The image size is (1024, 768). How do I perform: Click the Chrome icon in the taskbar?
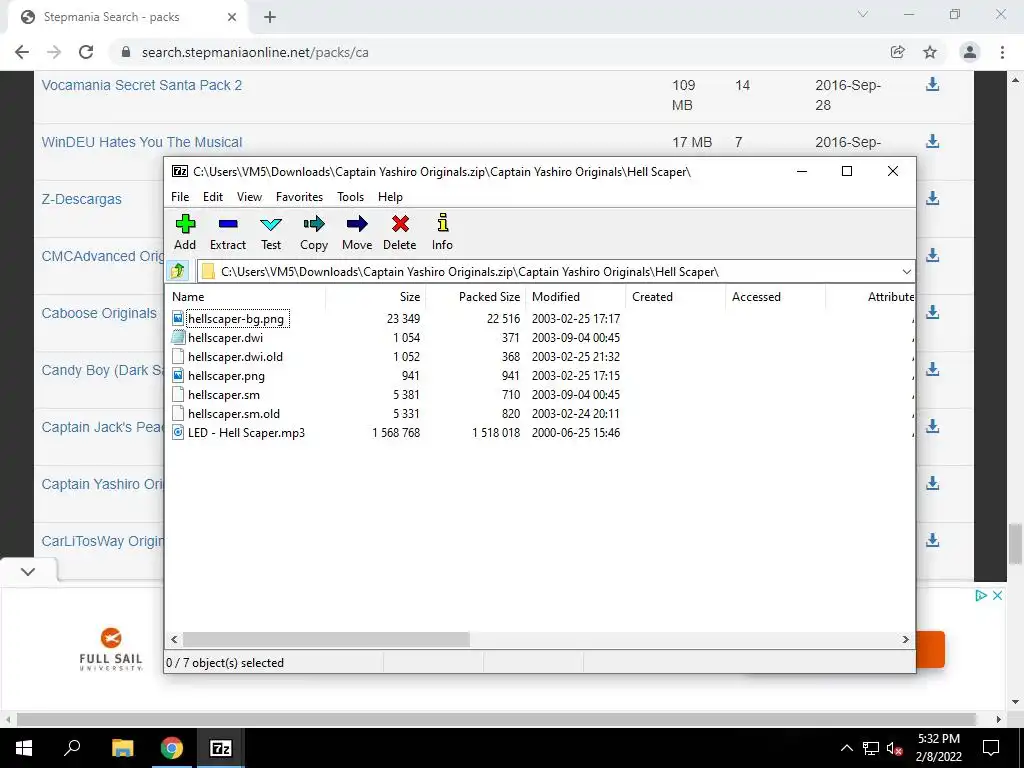[x=172, y=748]
